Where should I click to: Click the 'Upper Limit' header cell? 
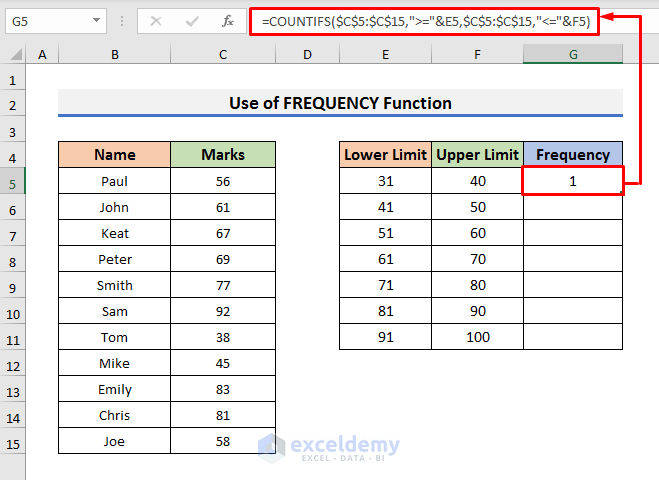(x=477, y=155)
